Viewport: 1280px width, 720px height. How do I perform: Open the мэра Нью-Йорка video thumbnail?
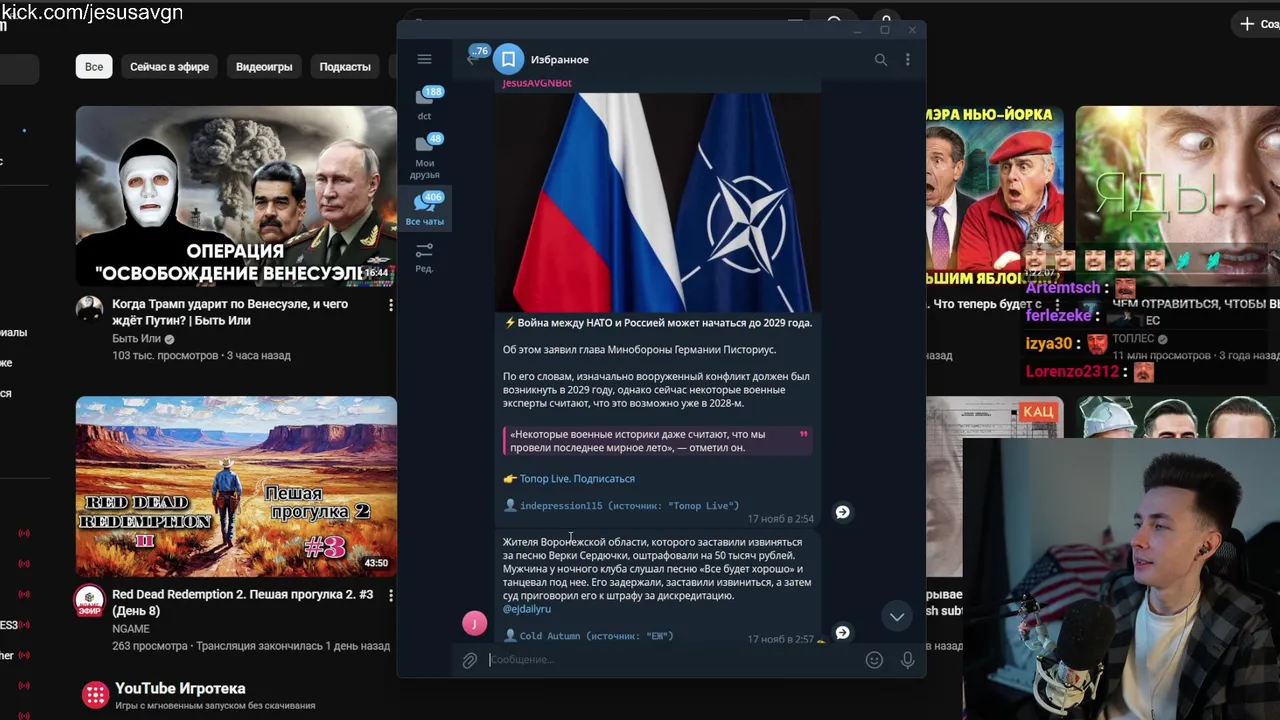[993, 196]
